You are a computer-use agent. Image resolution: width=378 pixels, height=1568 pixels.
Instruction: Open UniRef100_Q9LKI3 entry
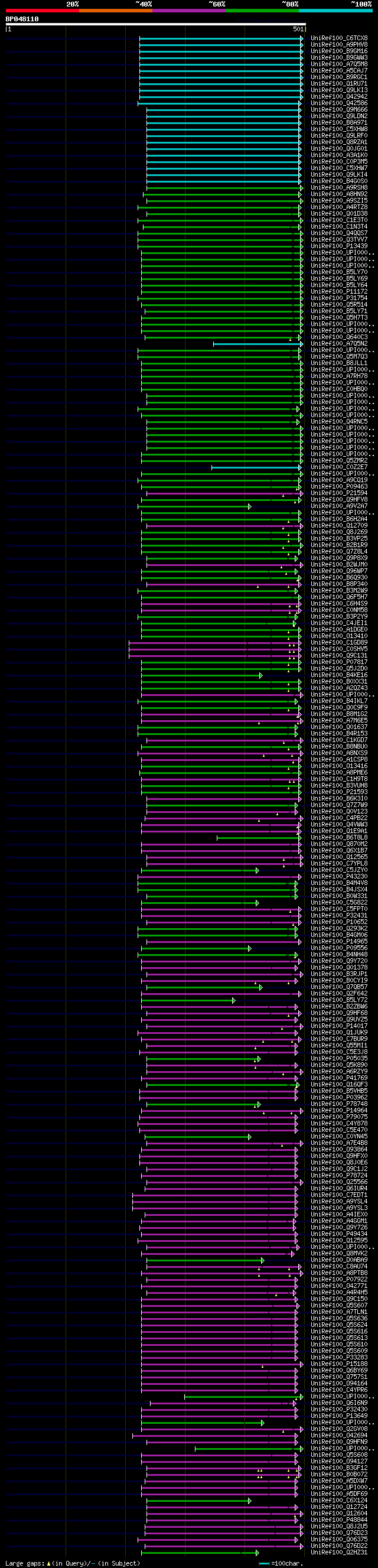pyautogui.click(x=339, y=90)
